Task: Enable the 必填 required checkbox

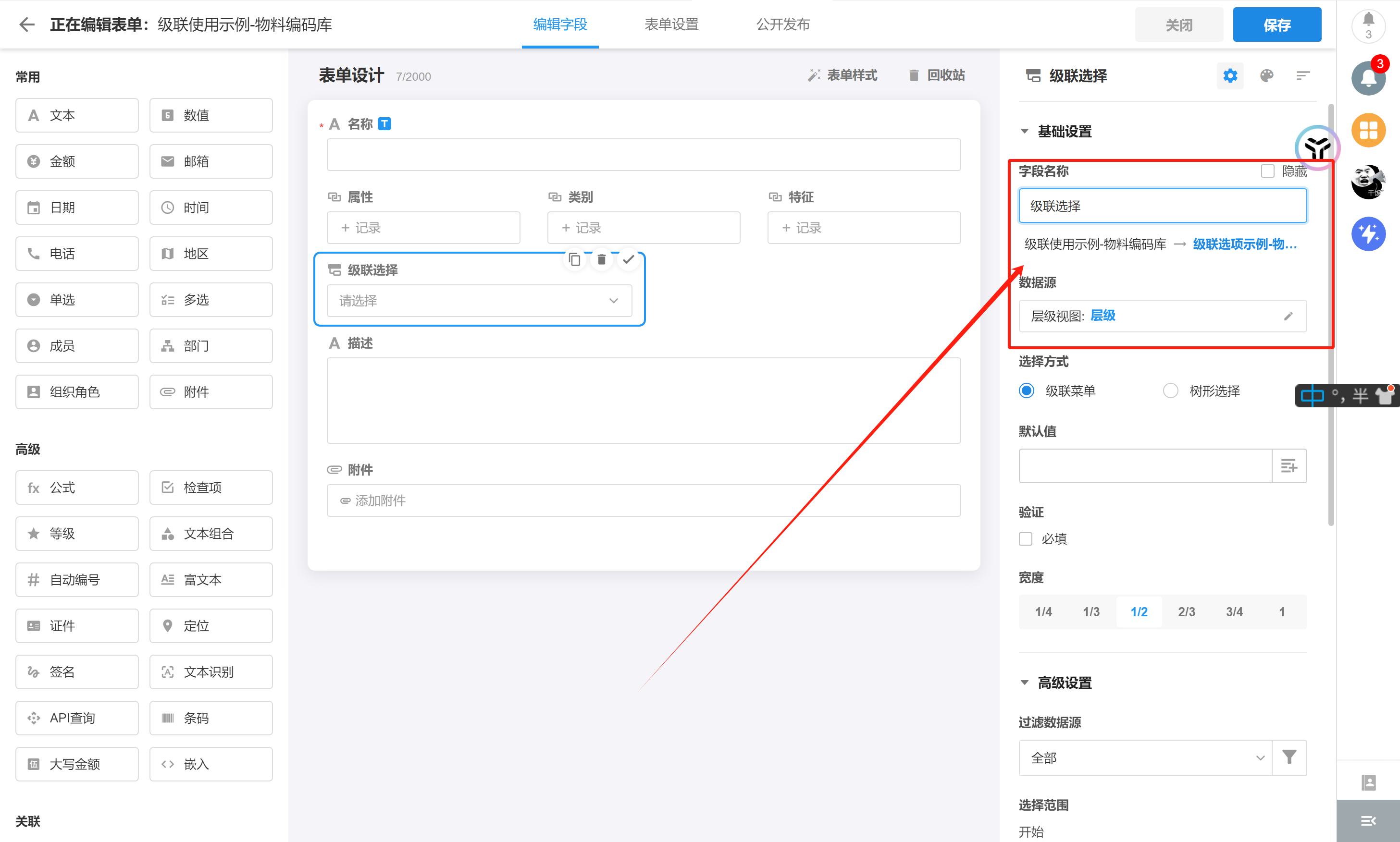Action: click(1025, 538)
